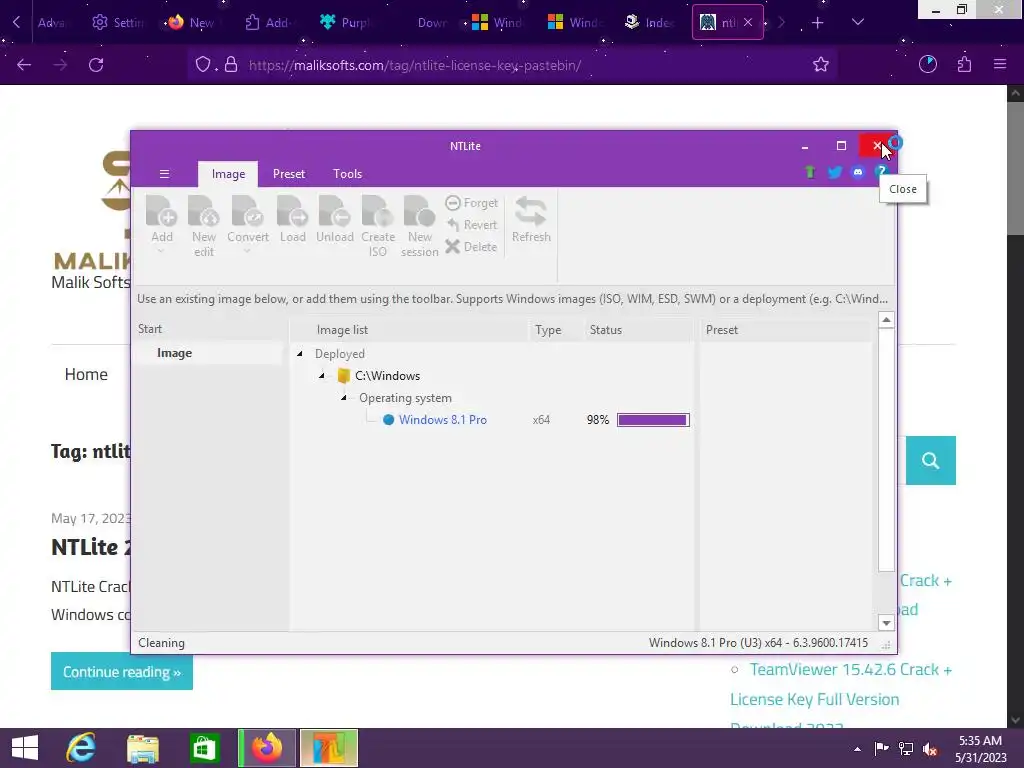
Task: Switch to the Image ribbon tab
Action: (228, 174)
